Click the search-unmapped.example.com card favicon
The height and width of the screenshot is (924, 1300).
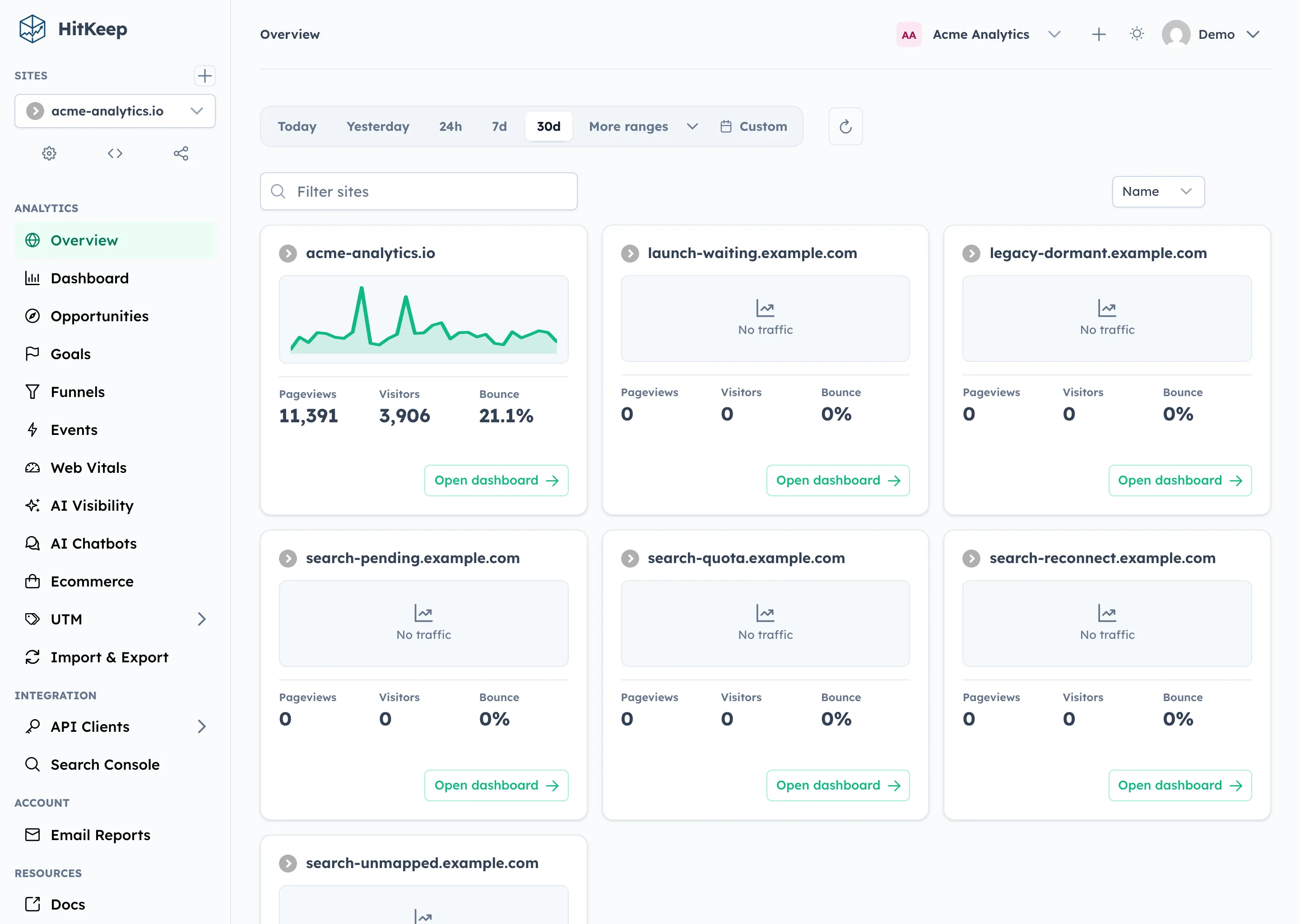click(x=288, y=864)
